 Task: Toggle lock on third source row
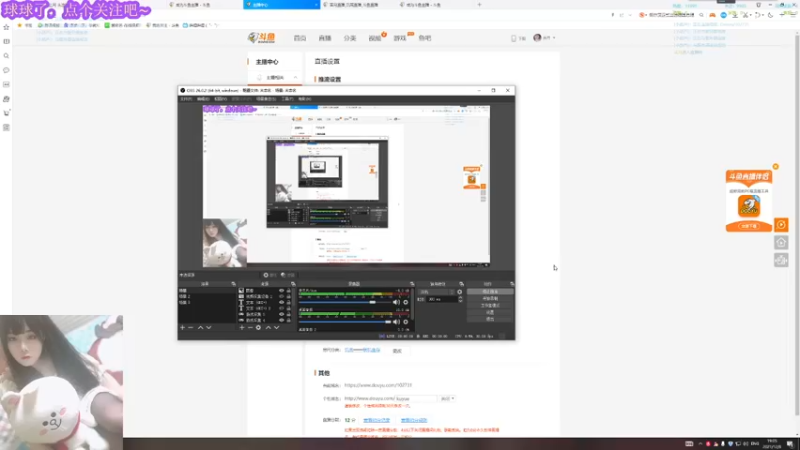[x=289, y=303]
